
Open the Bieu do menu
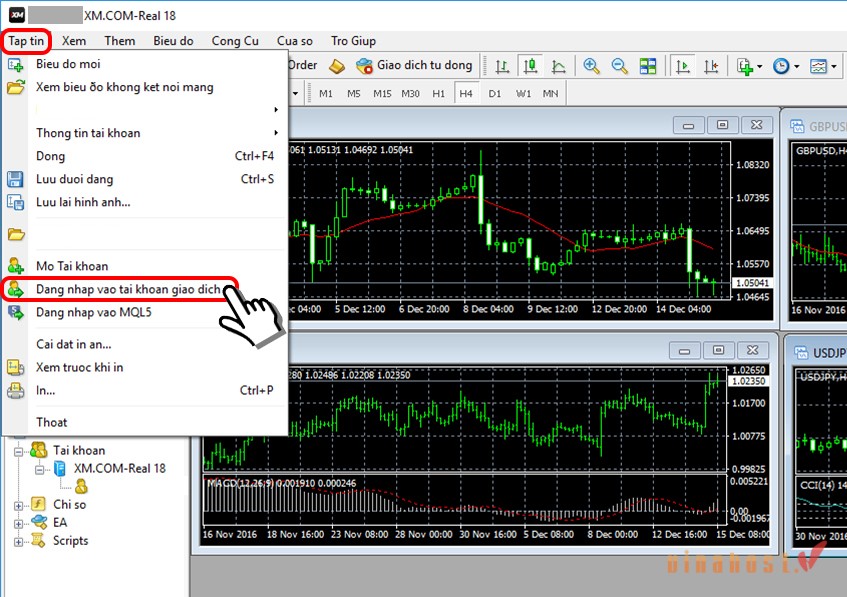[x=173, y=41]
